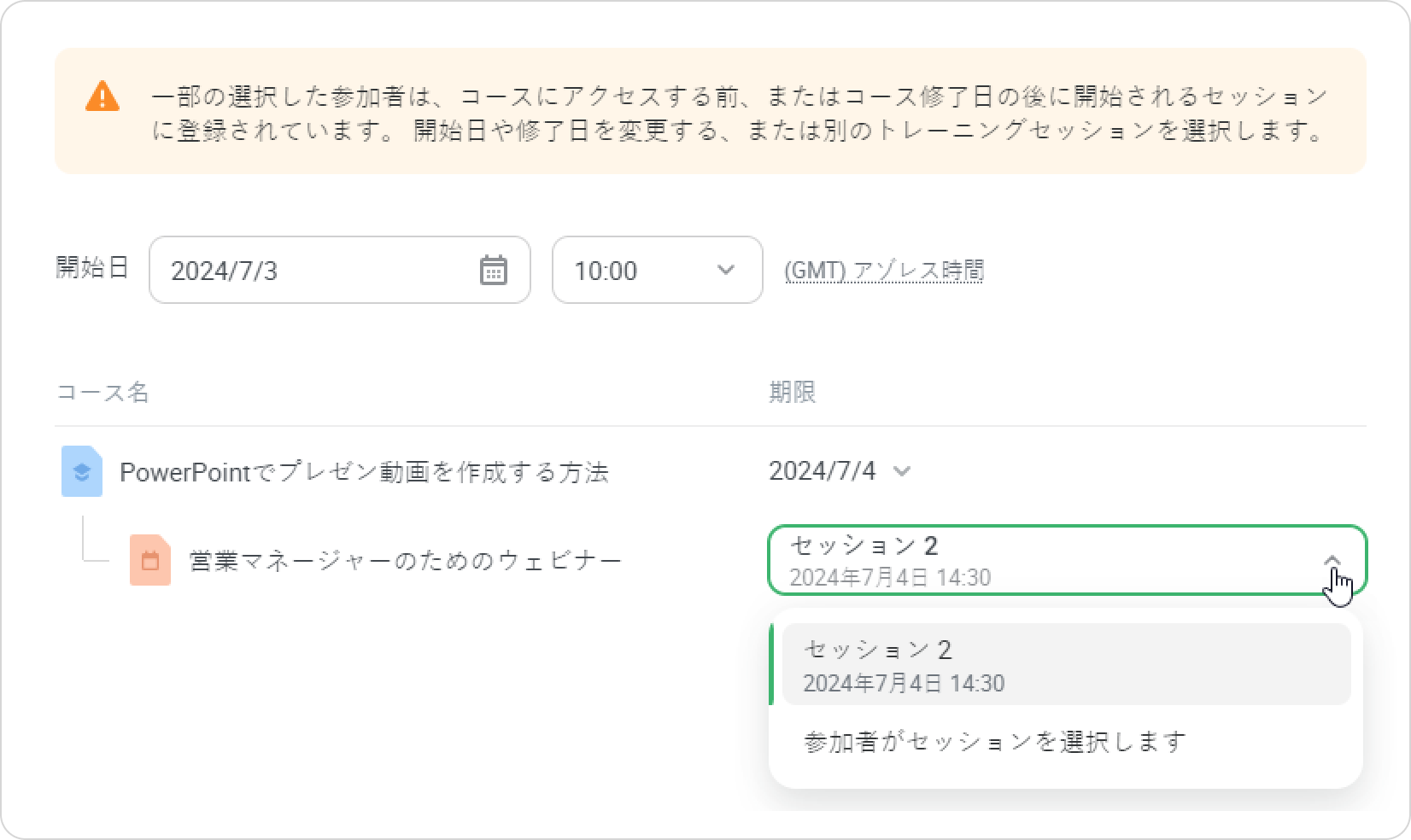Click the orange warning message text
The height and width of the screenshot is (840, 1411).
(740, 114)
